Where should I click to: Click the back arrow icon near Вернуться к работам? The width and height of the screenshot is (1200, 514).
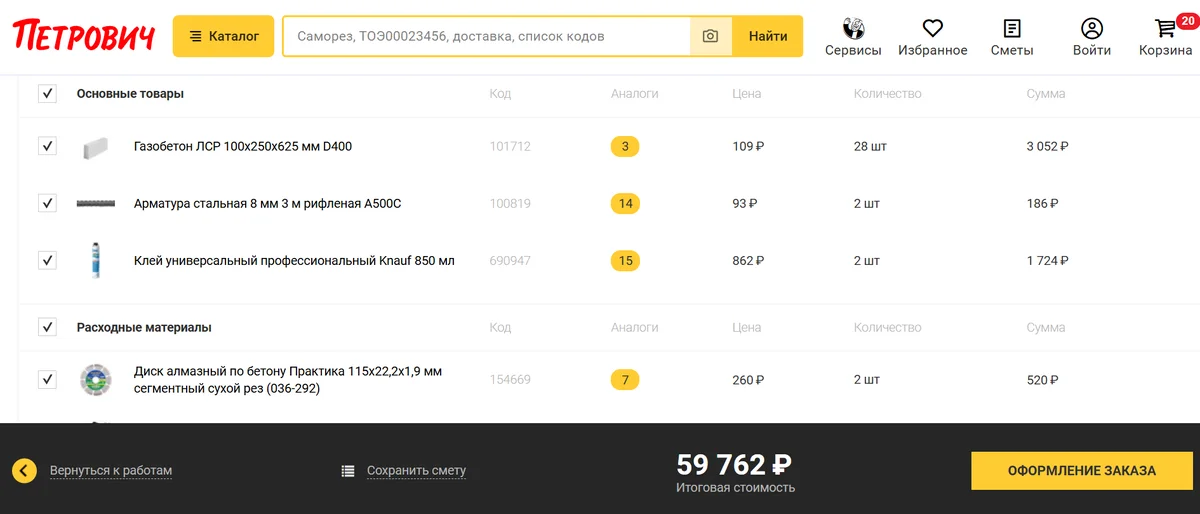[24, 470]
